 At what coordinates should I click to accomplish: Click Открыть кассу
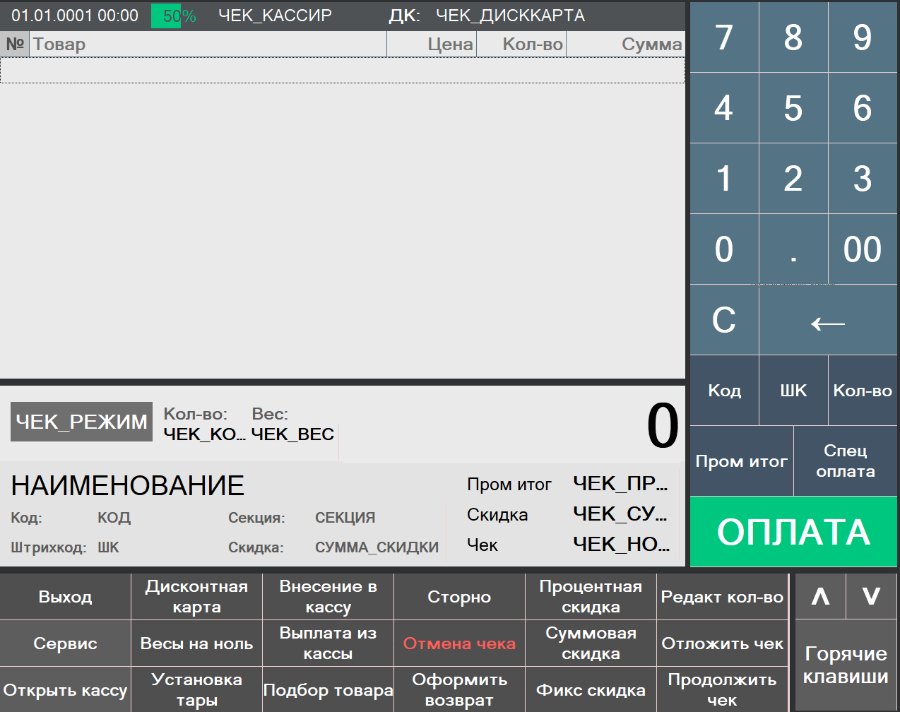click(x=65, y=690)
